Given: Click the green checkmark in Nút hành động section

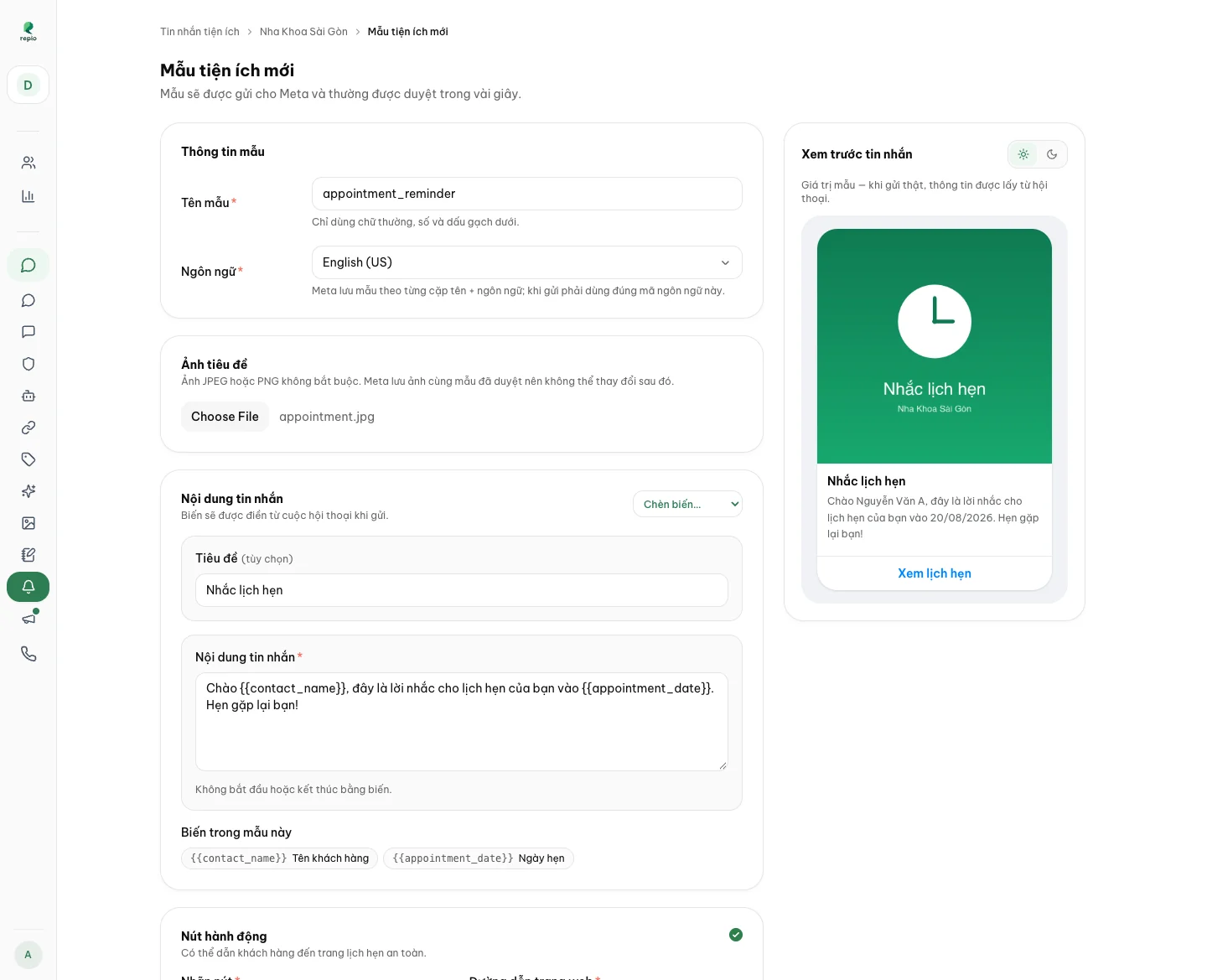Looking at the screenshot, I should [736, 935].
